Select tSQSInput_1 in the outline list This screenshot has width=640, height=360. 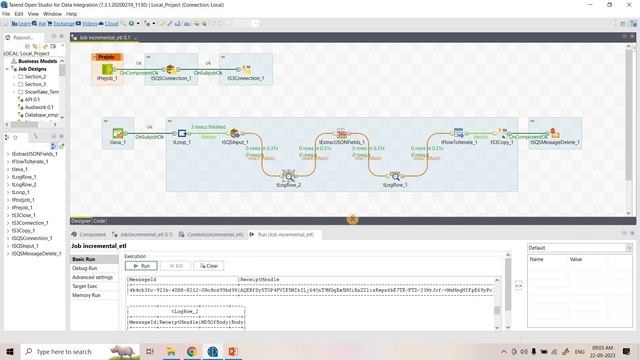point(25,246)
